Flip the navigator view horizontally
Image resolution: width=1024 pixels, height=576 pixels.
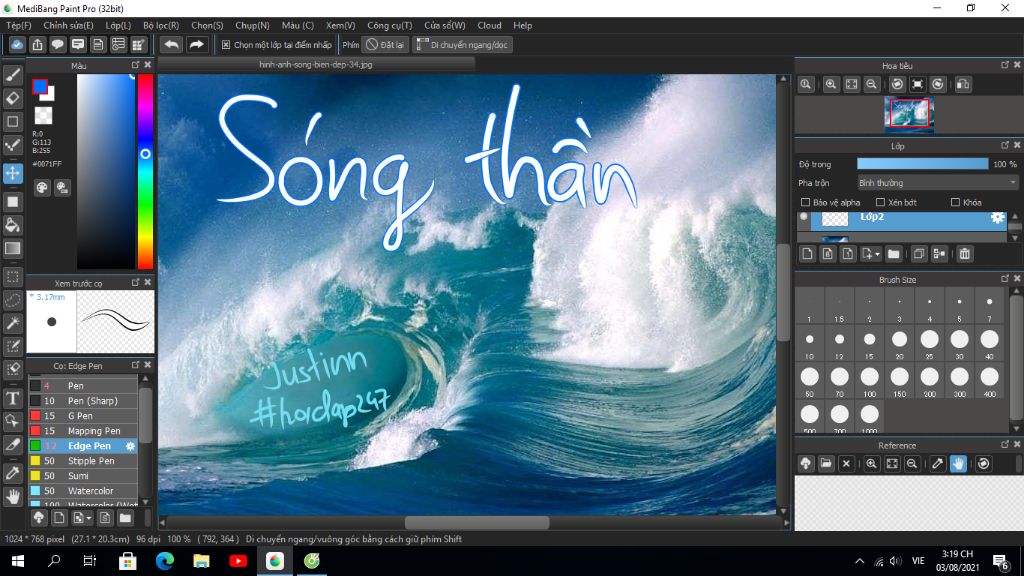963,84
